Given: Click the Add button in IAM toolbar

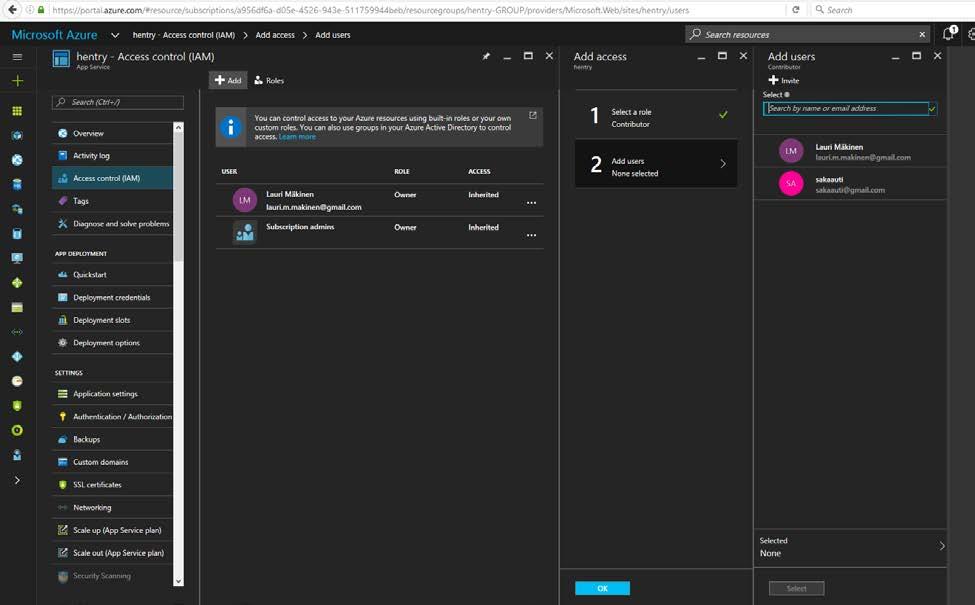Looking at the screenshot, I should coord(228,80).
